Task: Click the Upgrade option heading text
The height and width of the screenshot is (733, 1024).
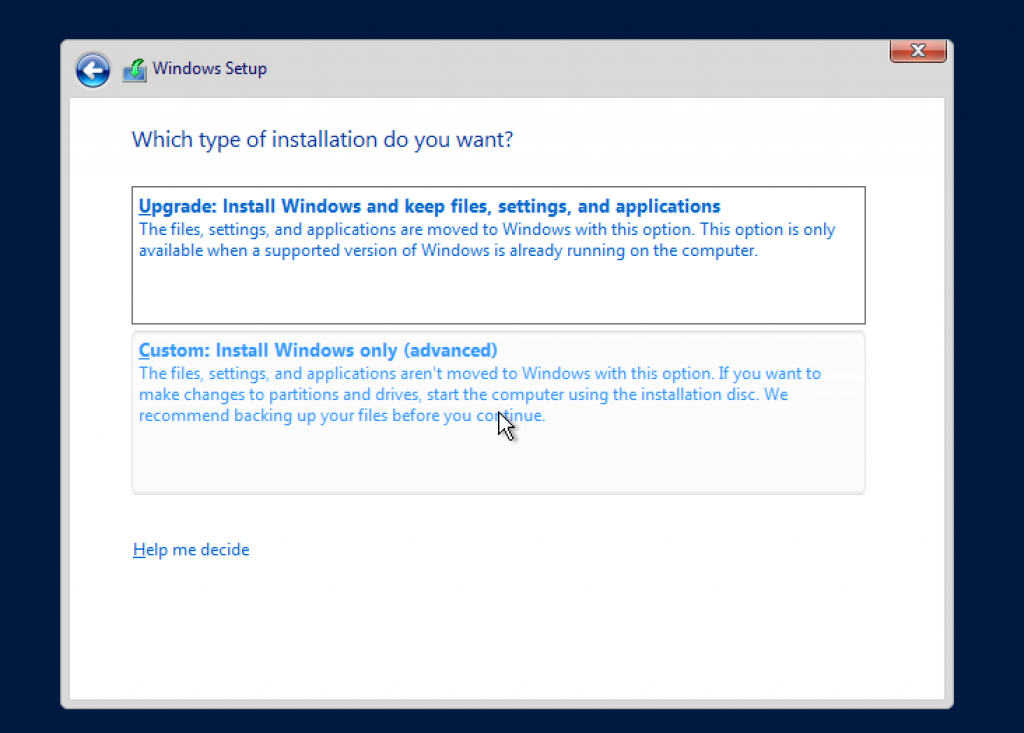Action: (429, 206)
